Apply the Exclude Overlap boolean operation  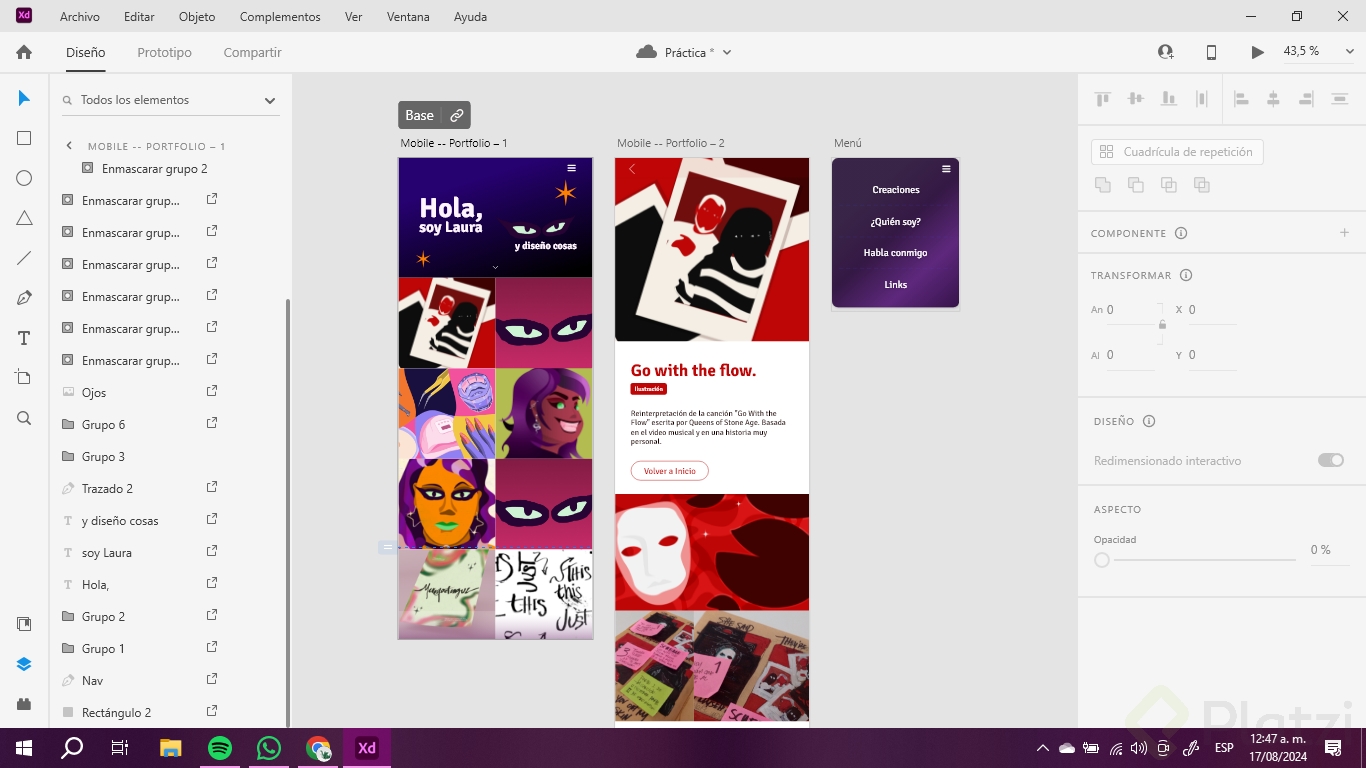tap(1201, 184)
